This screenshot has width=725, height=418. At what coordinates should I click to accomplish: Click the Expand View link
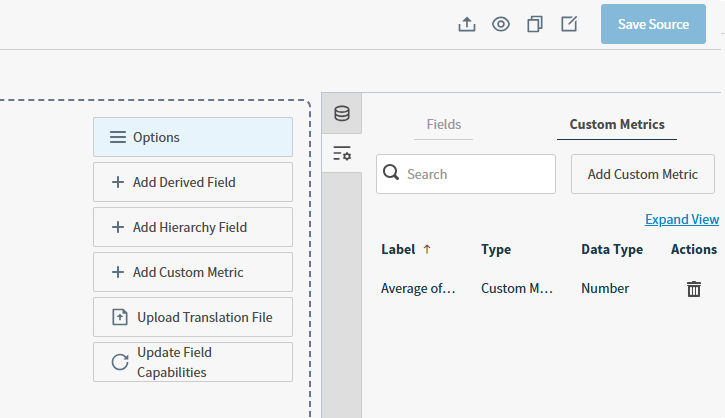pos(682,219)
